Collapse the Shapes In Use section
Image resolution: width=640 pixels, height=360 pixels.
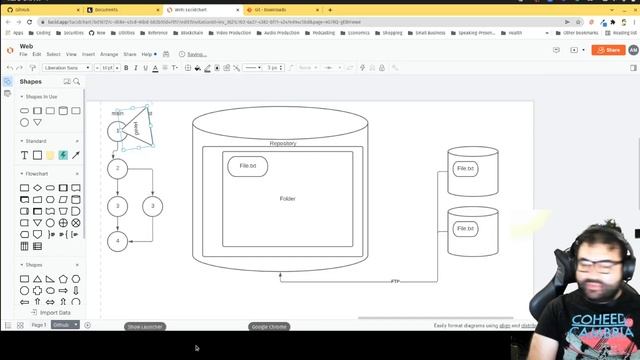[22, 97]
